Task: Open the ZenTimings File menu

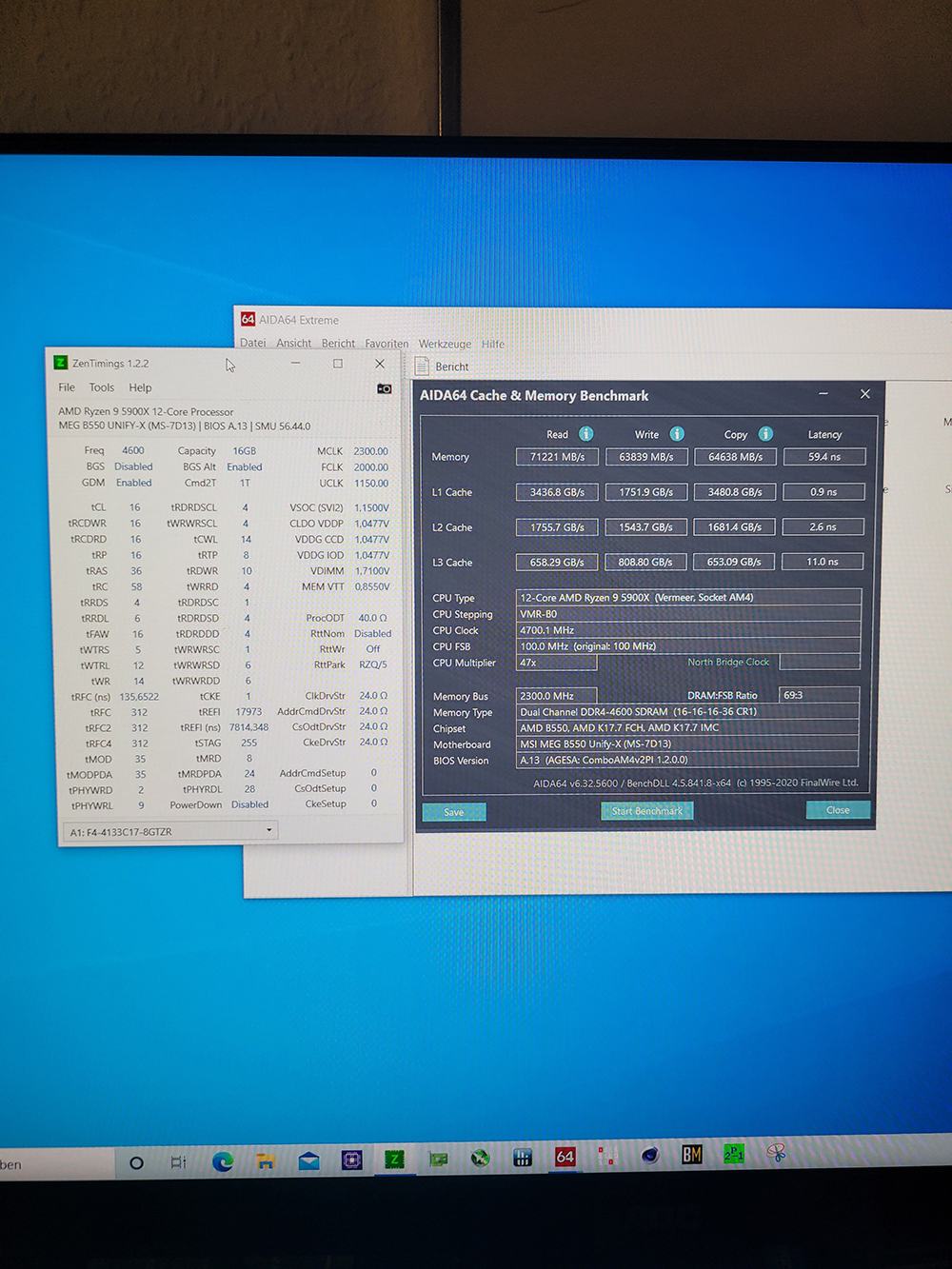Action: tap(67, 387)
